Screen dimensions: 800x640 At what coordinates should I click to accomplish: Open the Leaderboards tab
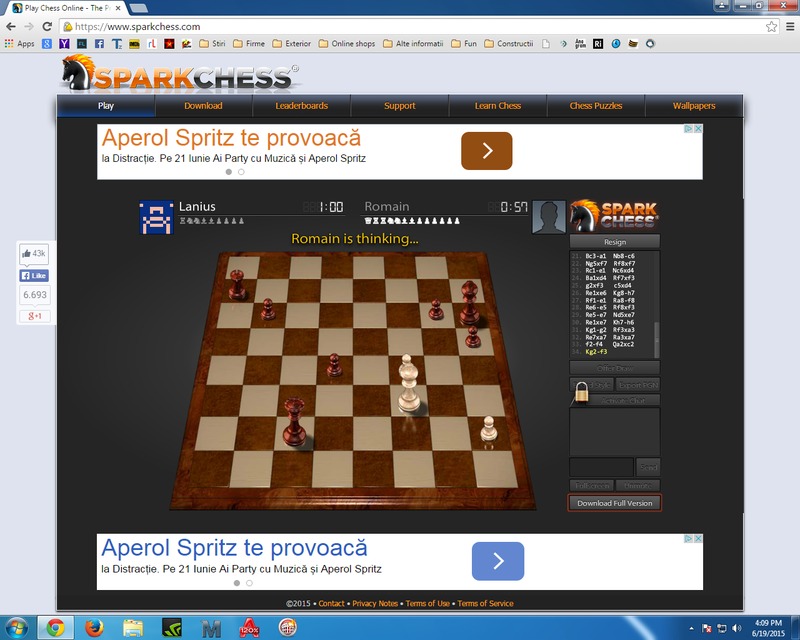point(302,106)
